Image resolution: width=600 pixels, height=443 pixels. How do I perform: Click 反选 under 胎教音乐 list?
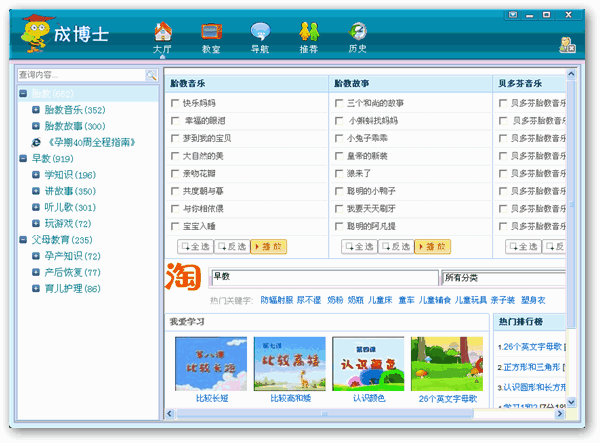point(232,247)
